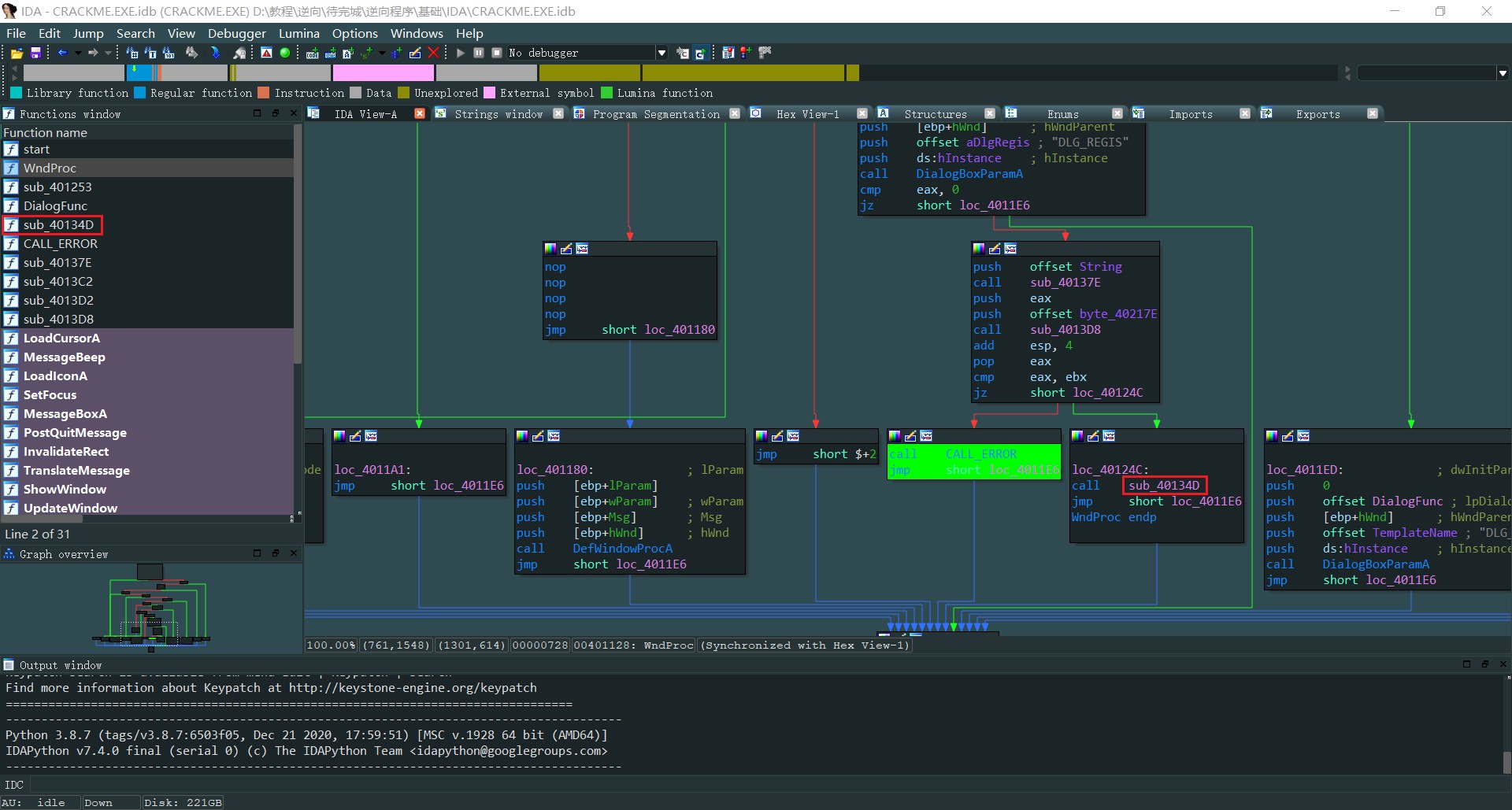Select CALL_ERROR in the functions list

point(60,244)
